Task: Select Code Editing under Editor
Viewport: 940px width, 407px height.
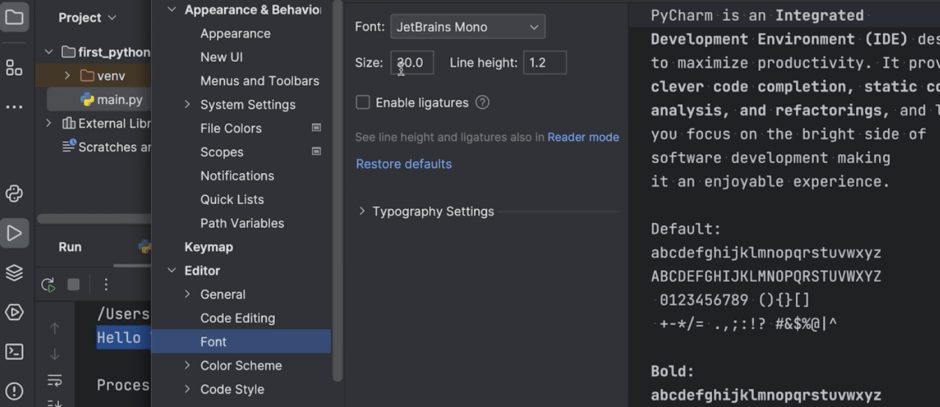Action: [237, 318]
